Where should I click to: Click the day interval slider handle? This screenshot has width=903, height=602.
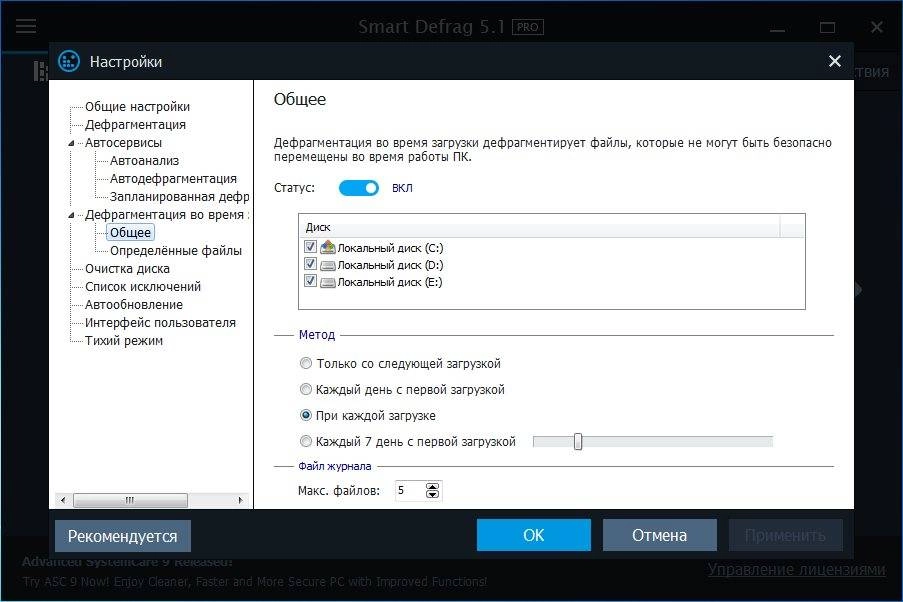pyautogui.click(x=578, y=442)
